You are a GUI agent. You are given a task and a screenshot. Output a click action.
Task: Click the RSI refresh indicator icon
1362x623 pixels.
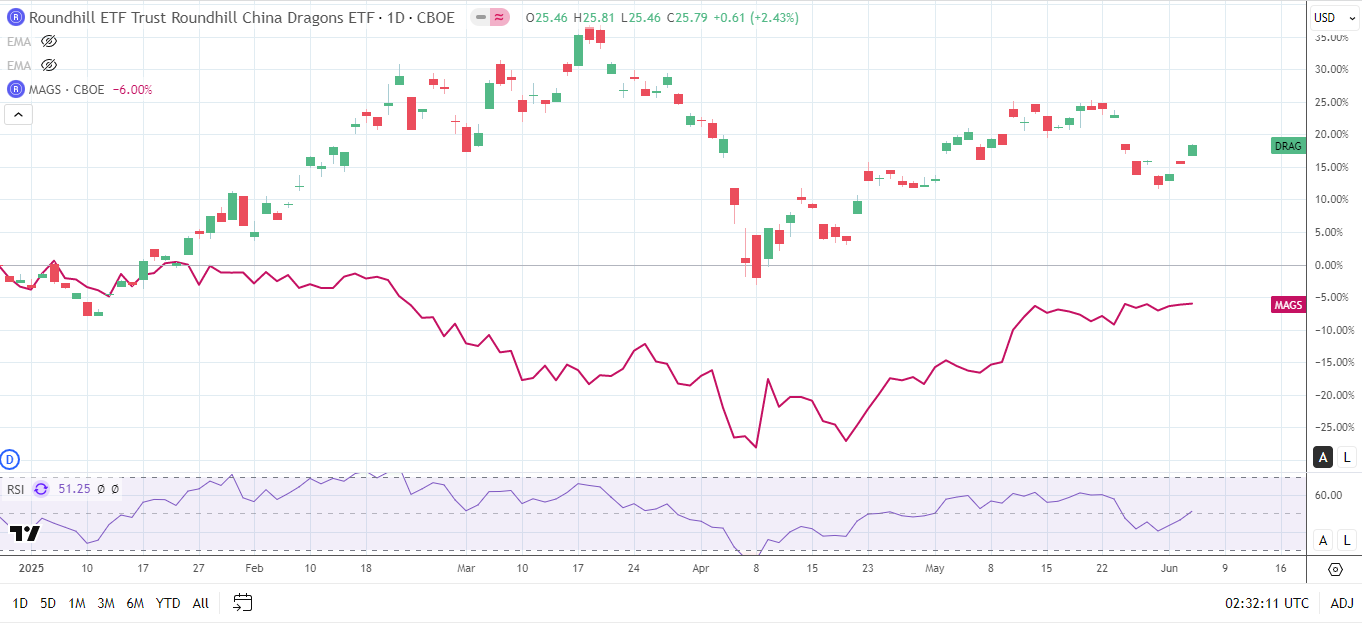tap(41, 489)
